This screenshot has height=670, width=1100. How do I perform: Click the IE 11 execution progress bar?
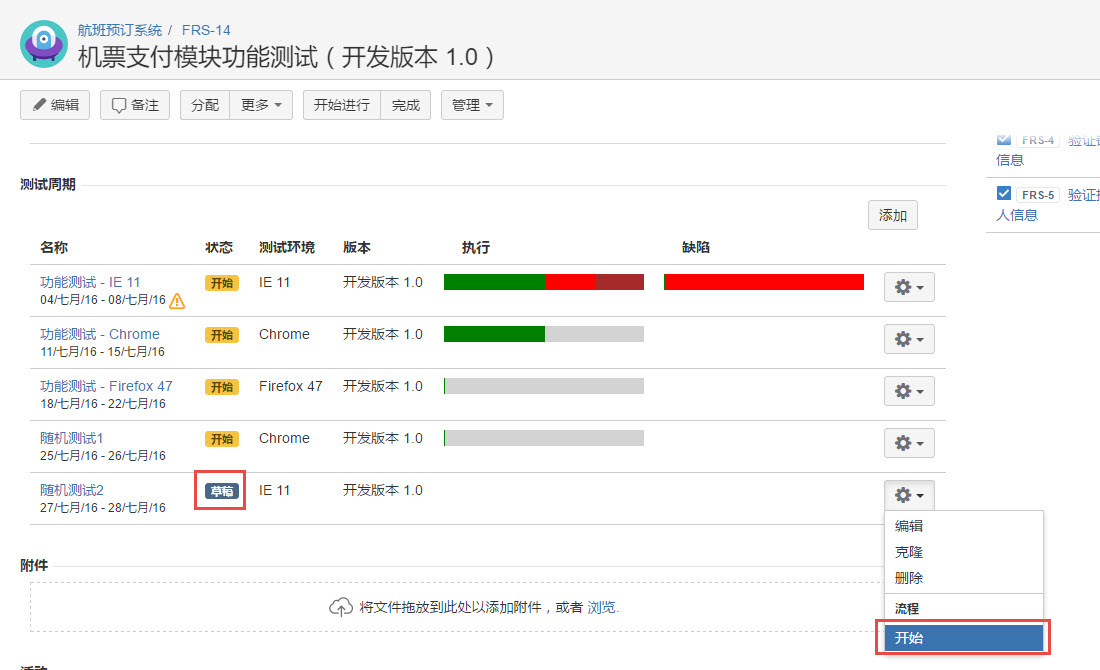pyautogui.click(x=544, y=282)
